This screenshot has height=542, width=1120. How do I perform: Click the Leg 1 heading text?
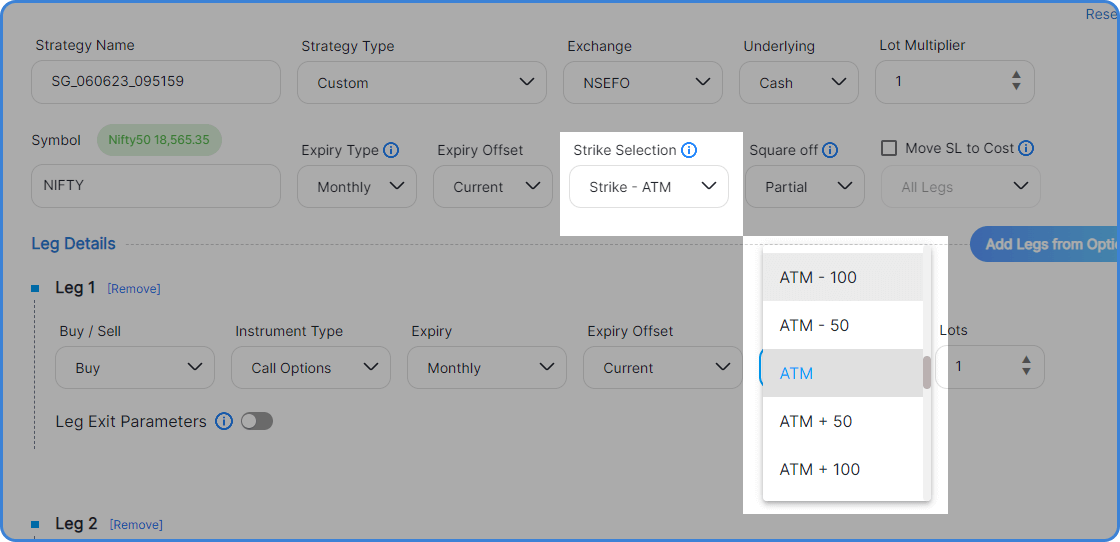pyautogui.click(x=75, y=288)
